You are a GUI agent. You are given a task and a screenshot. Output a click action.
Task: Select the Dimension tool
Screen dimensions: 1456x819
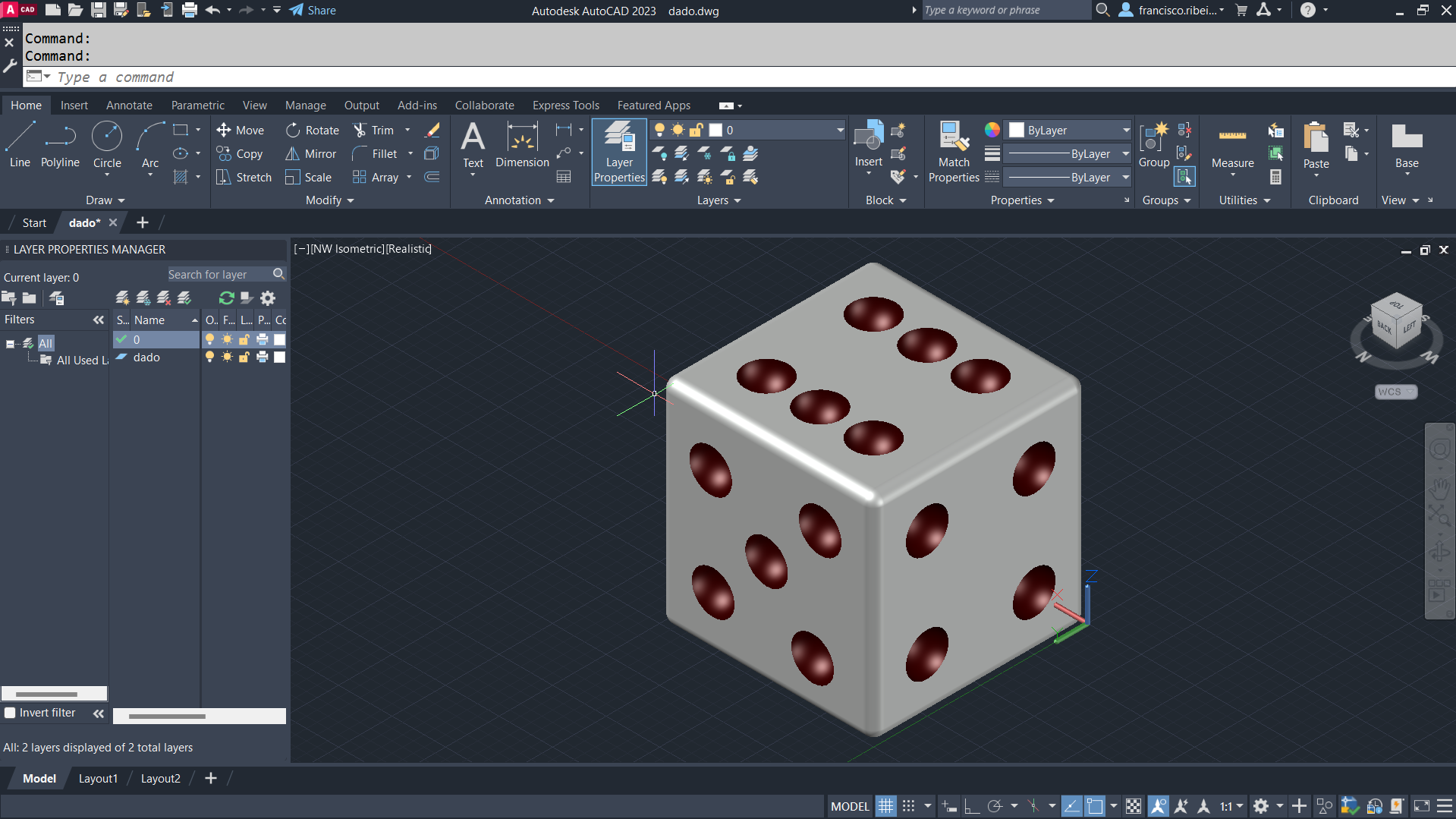[522, 145]
